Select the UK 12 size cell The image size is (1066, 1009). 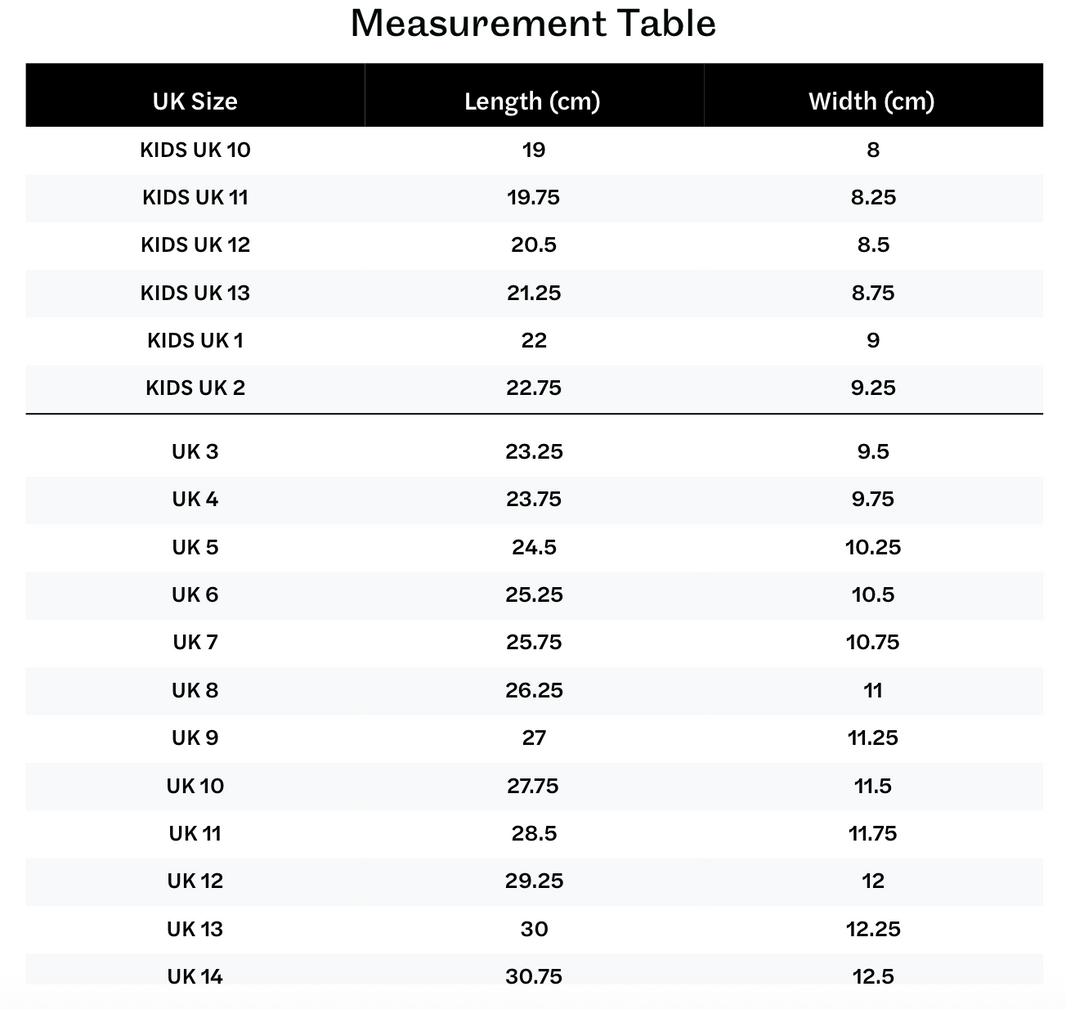pyautogui.click(x=195, y=881)
